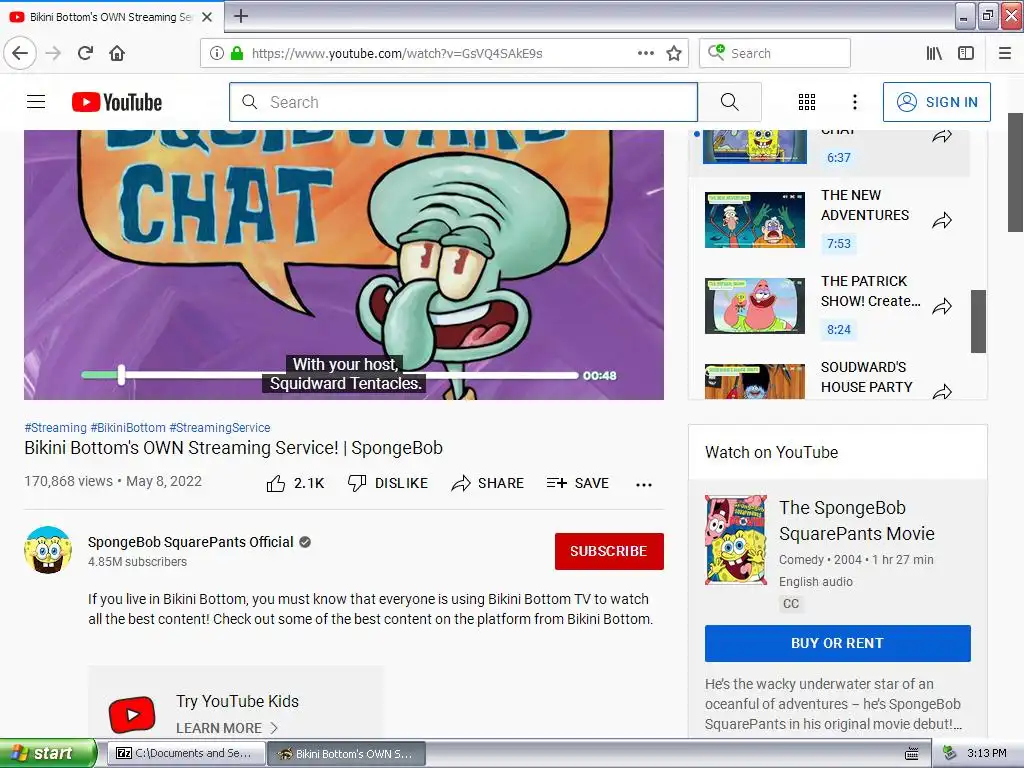The height and width of the screenshot is (768, 1024).
Task: Click the YouTube magnifier search button
Action: 729,102
